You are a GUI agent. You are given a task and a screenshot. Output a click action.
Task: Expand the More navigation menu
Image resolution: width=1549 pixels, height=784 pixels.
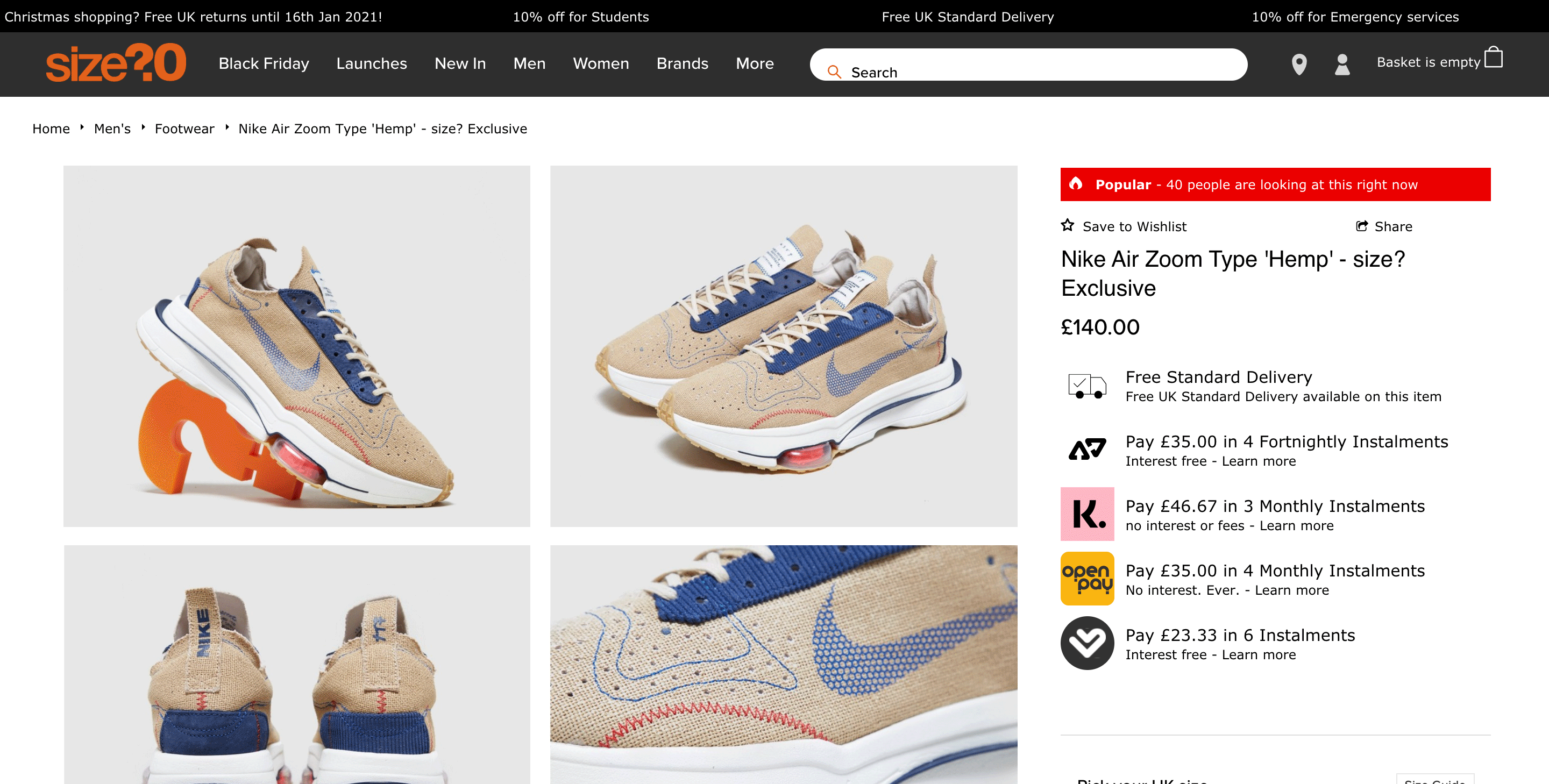[754, 63]
